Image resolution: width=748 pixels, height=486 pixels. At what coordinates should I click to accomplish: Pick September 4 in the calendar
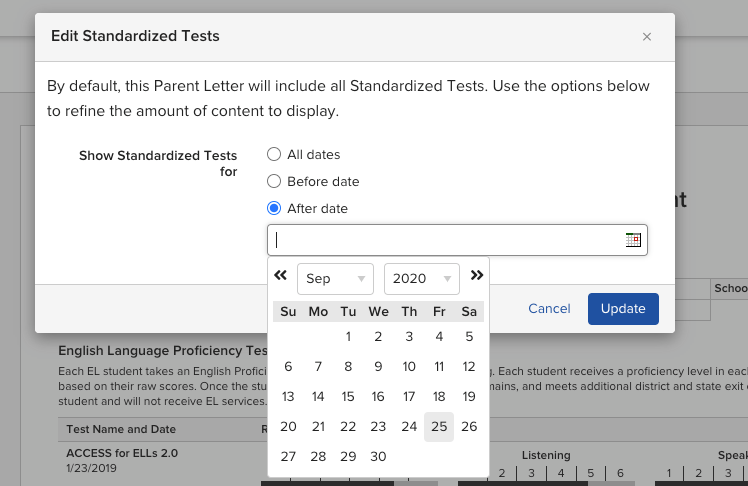pos(439,337)
